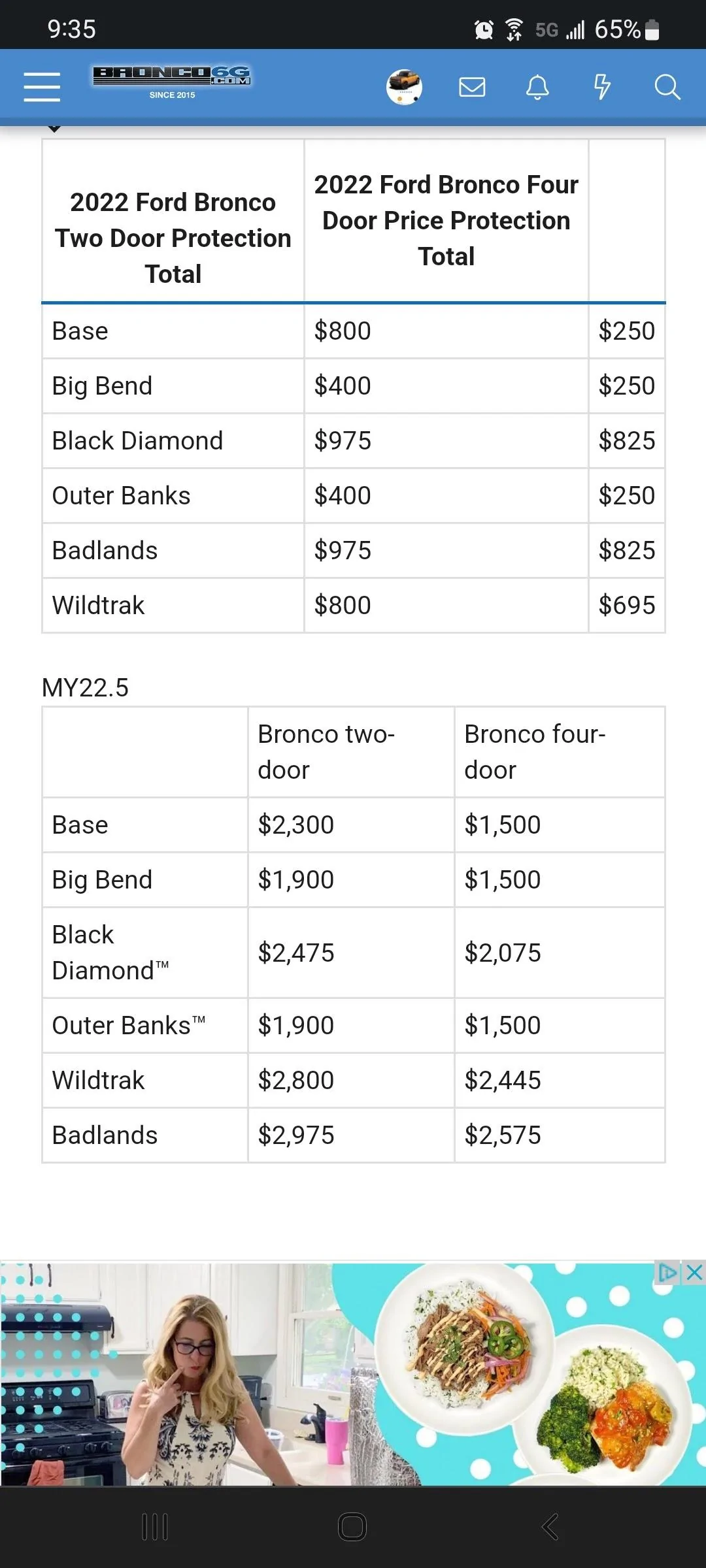Image resolution: width=706 pixels, height=1568 pixels.
Task: Tap Android recent apps button
Action: pos(155,1527)
